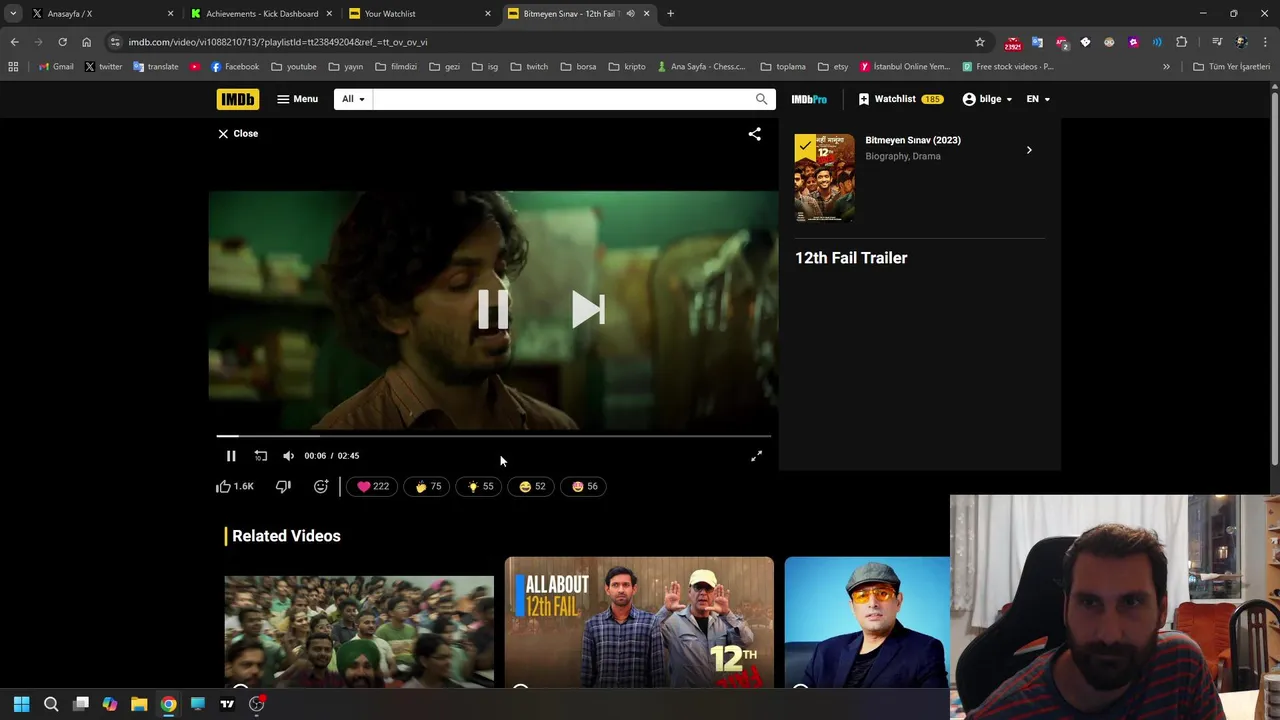Open Bitmeyen Sınav (2023) title link

coord(912,140)
